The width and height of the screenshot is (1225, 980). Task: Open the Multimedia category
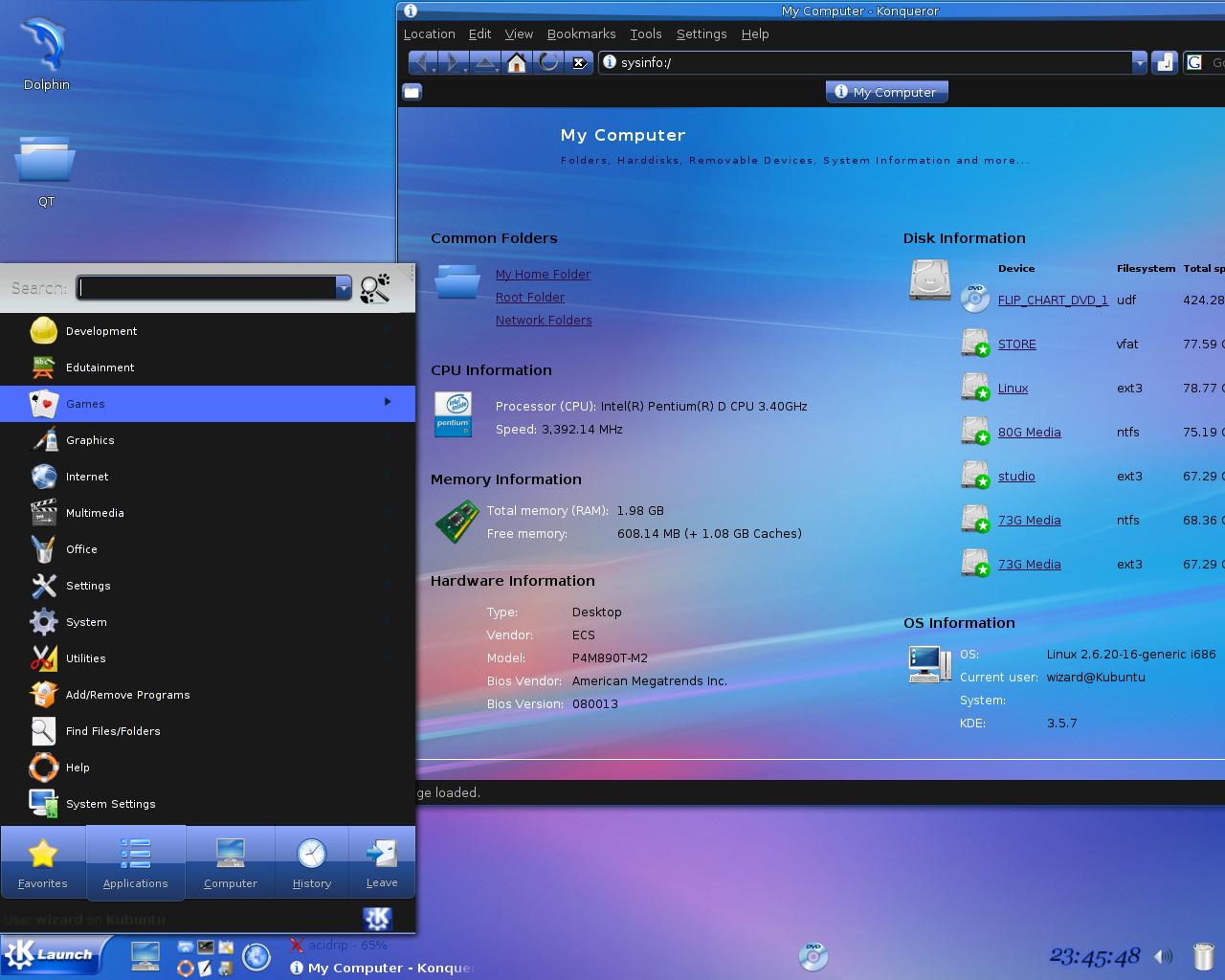208,512
